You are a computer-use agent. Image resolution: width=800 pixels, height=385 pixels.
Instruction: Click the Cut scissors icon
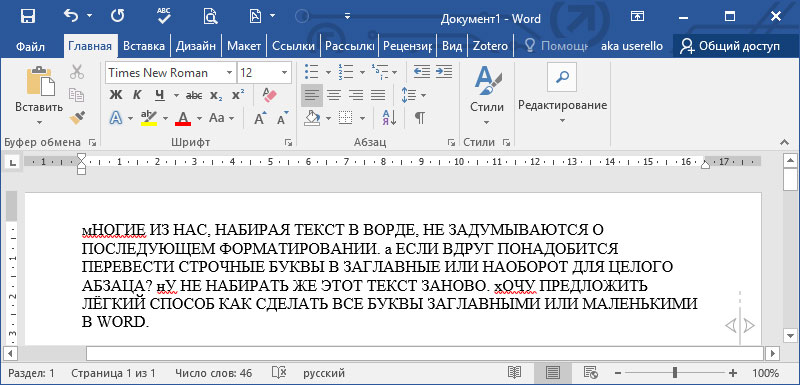pyautogui.click(x=77, y=72)
